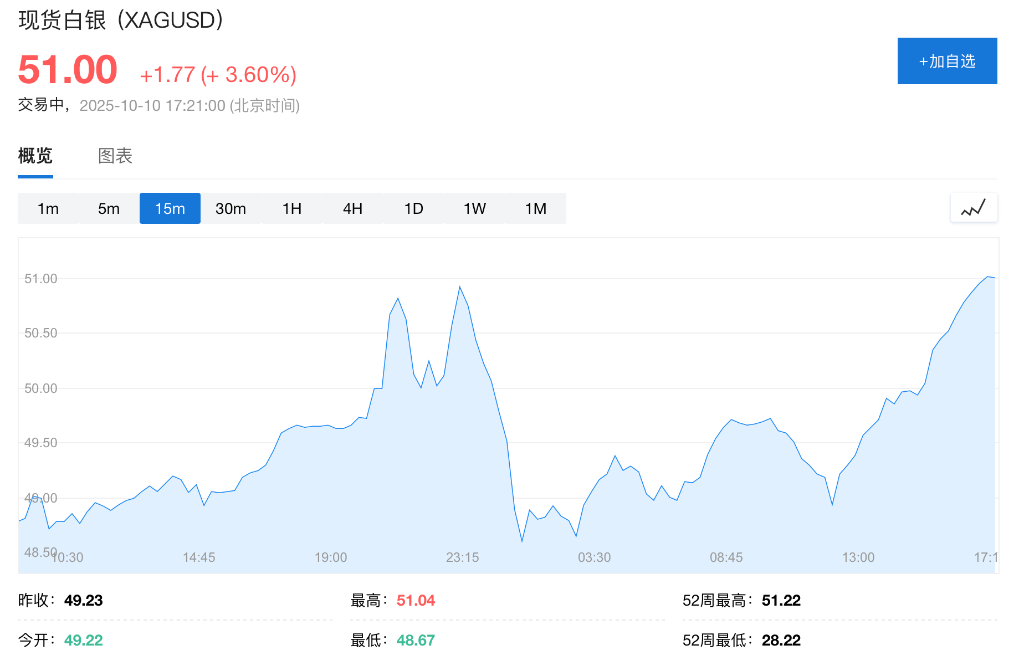Choose the 4H chart interval
Viewport: 1024px width, 657px height.
(353, 208)
